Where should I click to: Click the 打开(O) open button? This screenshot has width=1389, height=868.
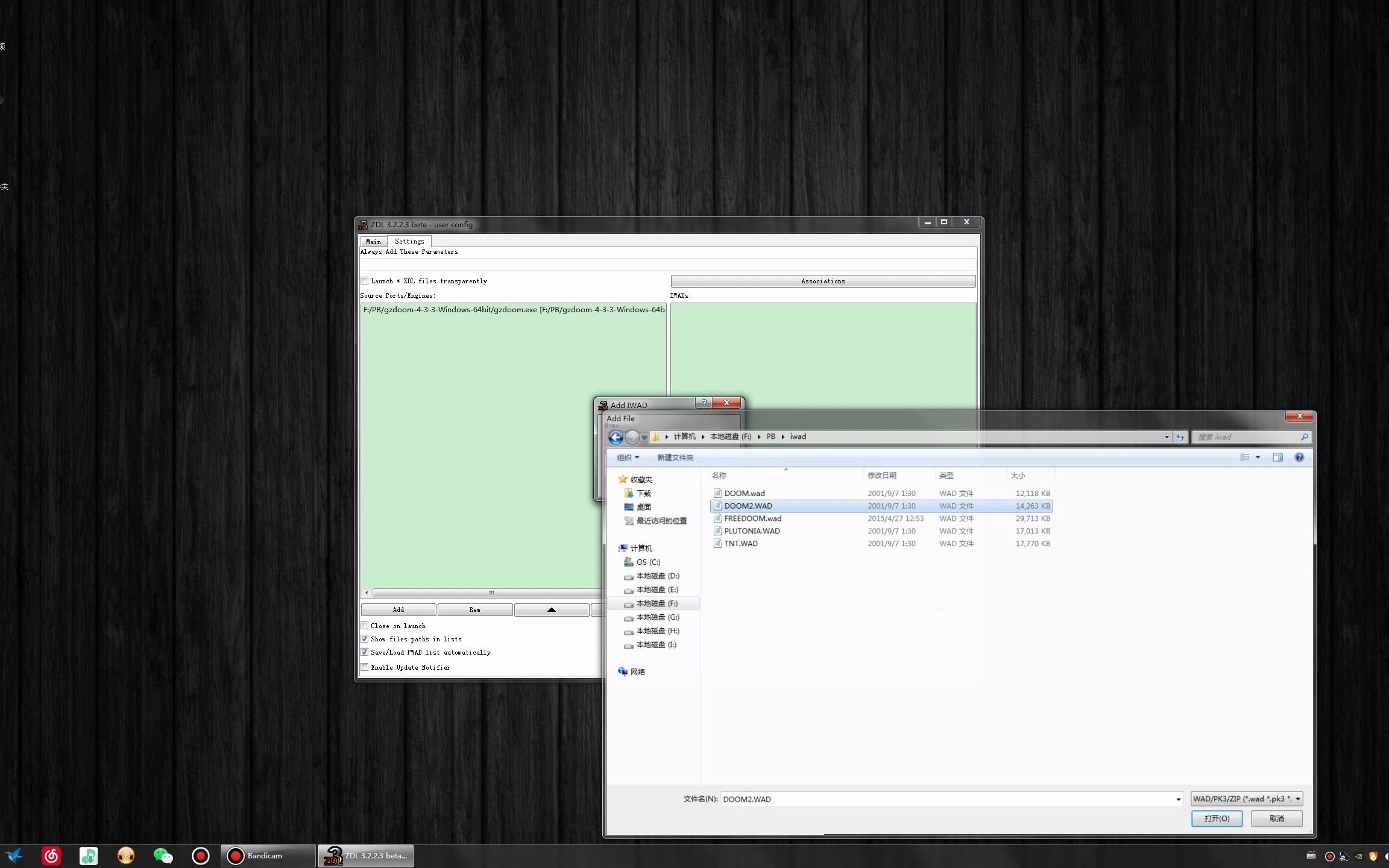tap(1217, 819)
